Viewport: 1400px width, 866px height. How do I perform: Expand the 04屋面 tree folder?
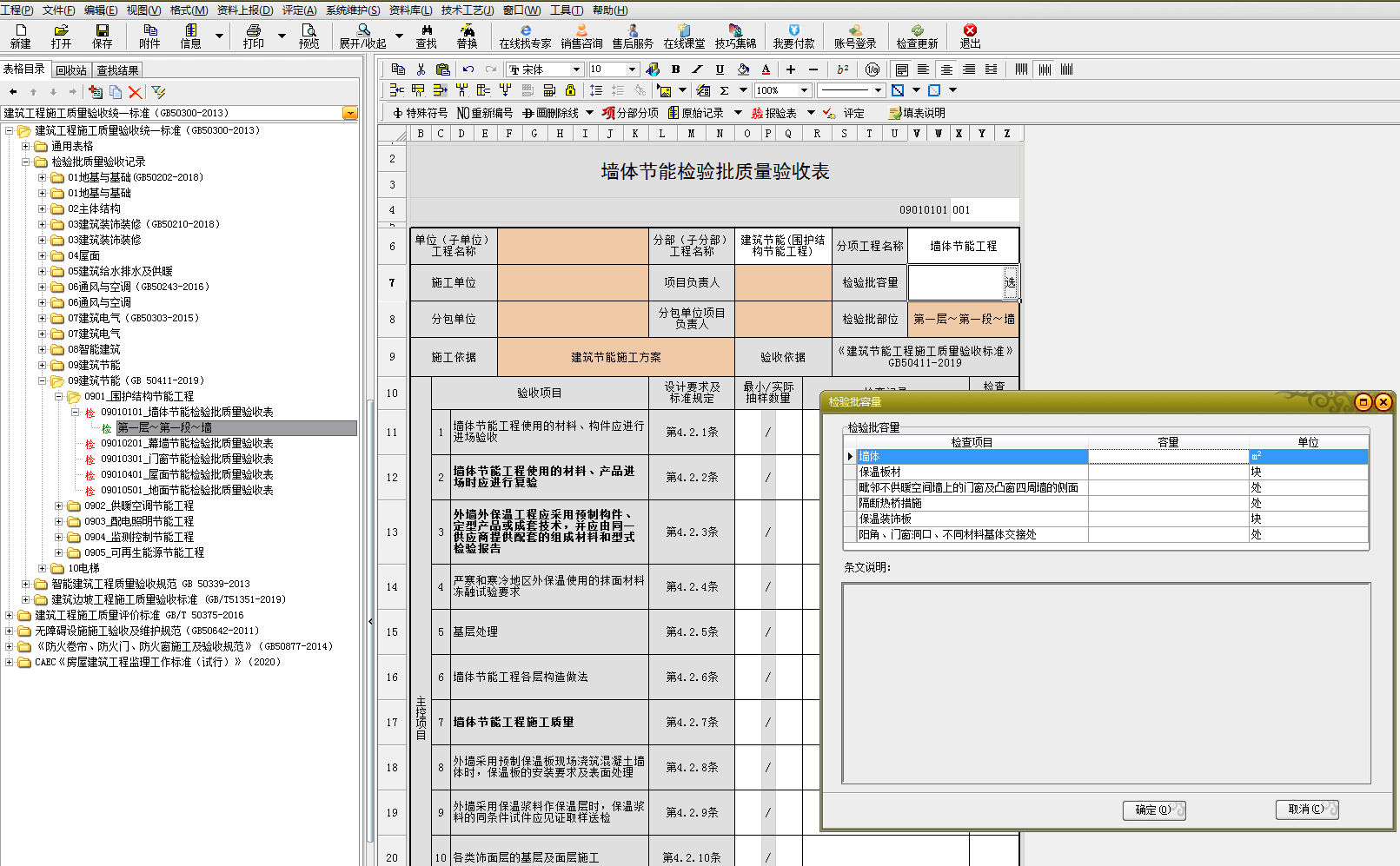click(43, 255)
